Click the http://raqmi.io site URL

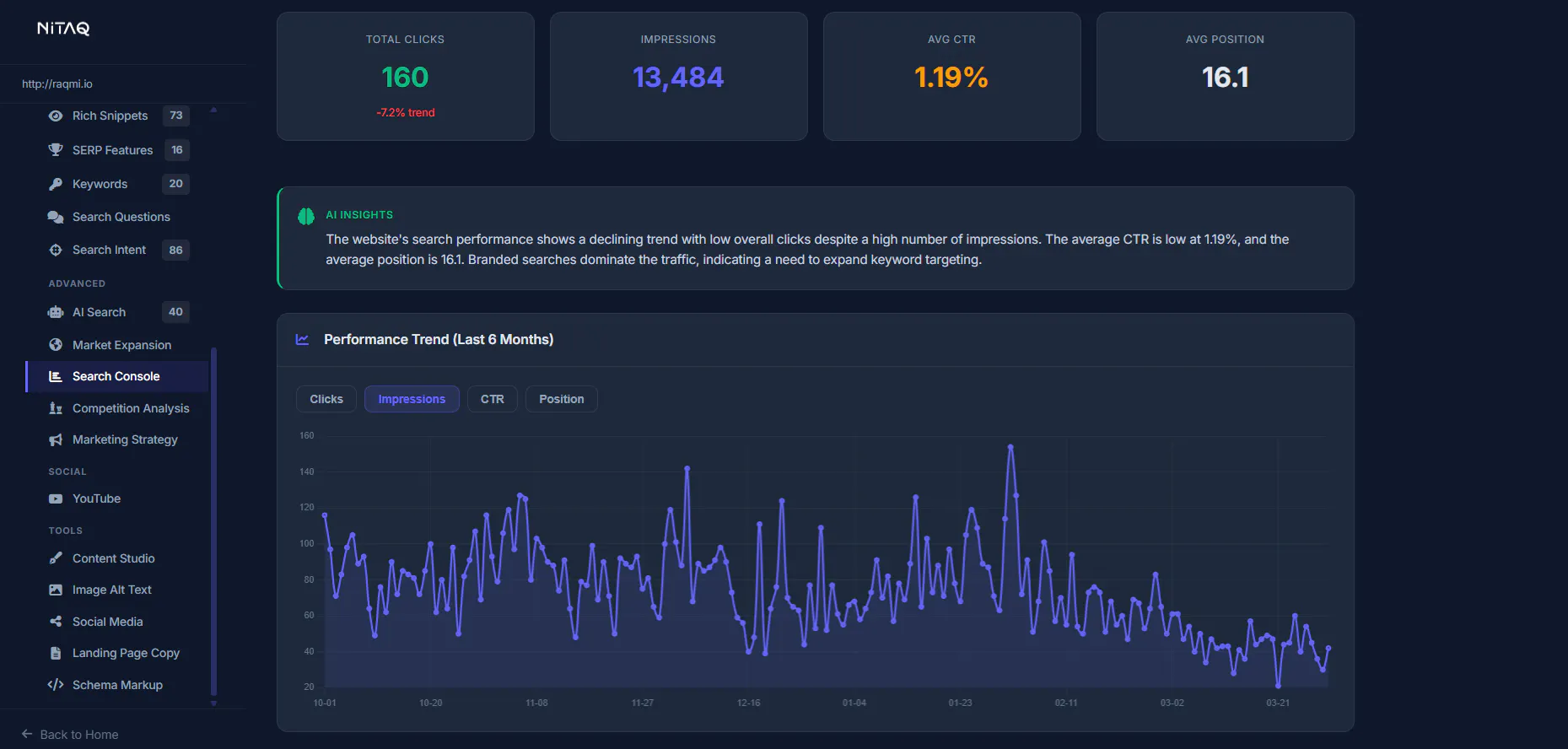(57, 84)
